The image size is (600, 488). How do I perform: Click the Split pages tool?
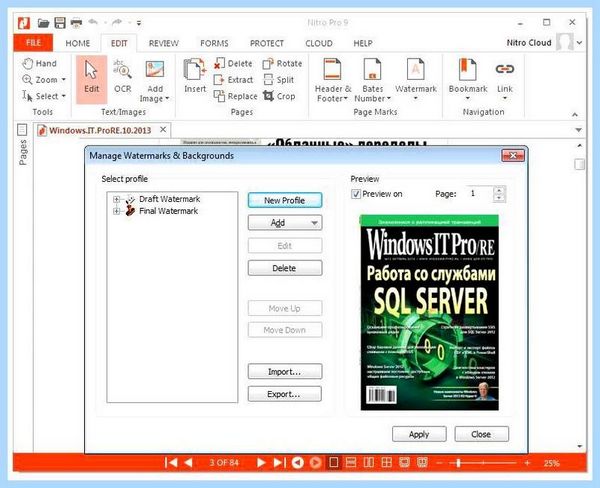[x=279, y=80]
